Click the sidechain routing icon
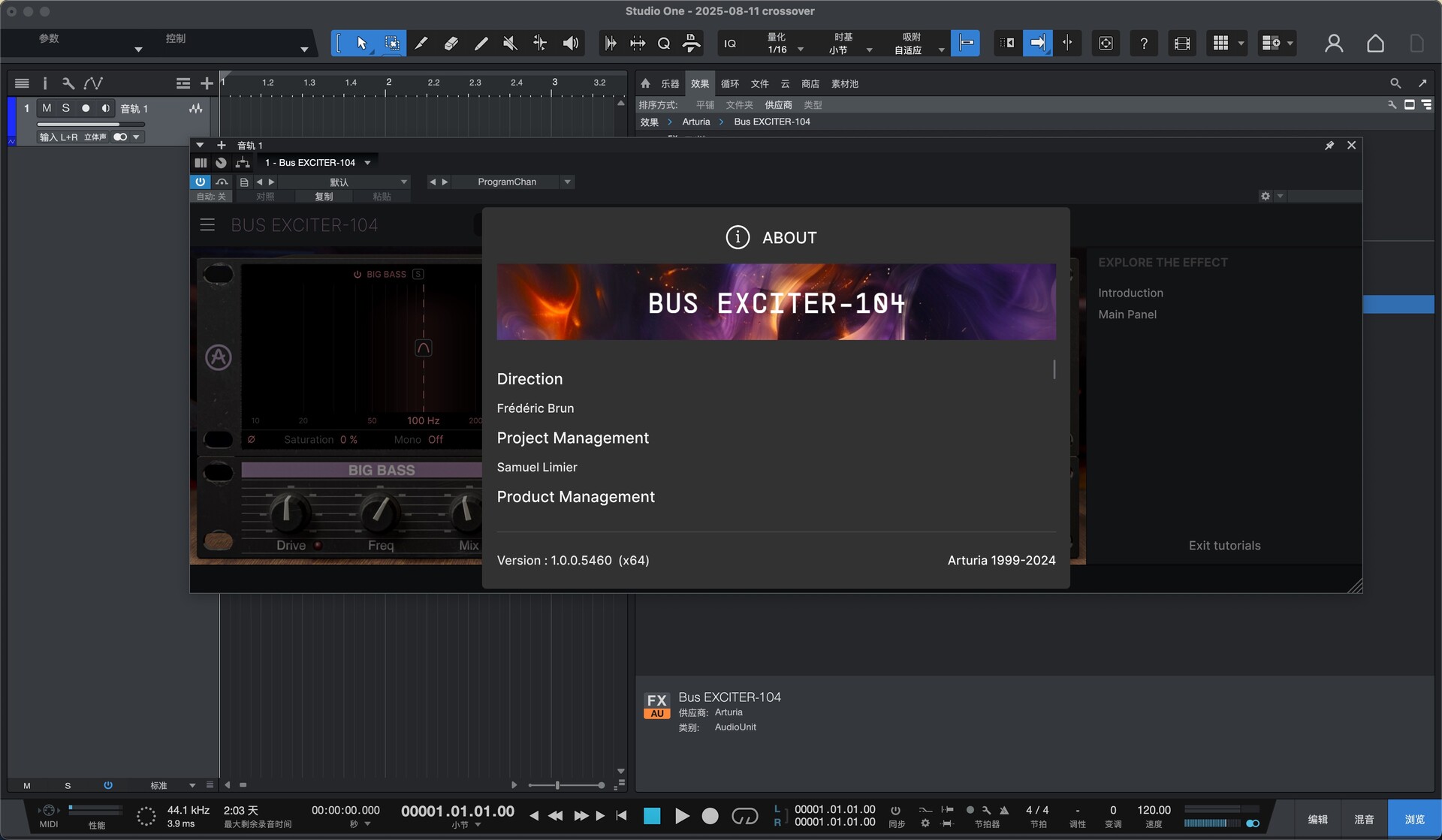 click(242, 163)
